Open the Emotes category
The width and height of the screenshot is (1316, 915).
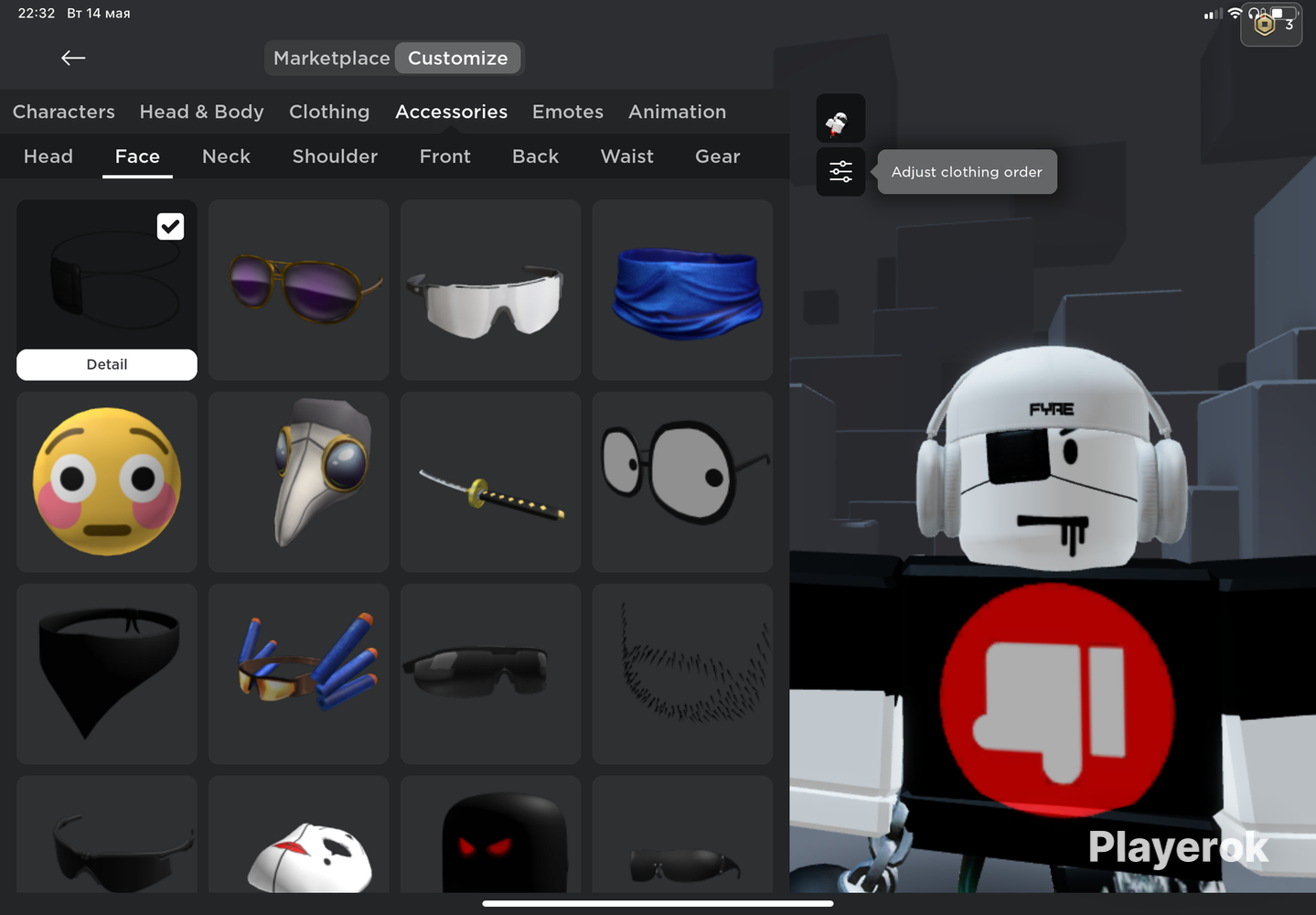click(568, 112)
